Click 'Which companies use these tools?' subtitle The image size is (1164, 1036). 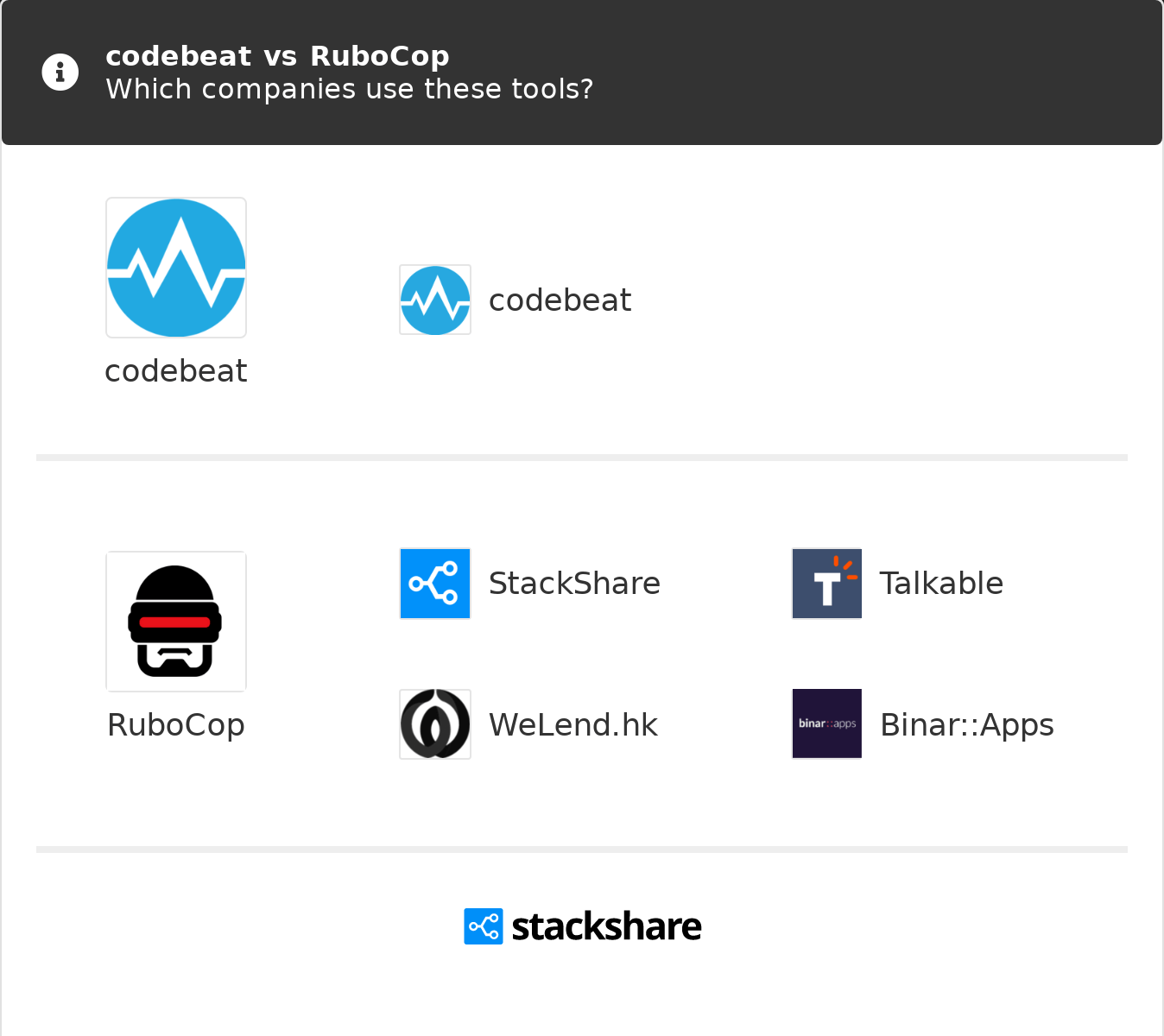click(349, 89)
